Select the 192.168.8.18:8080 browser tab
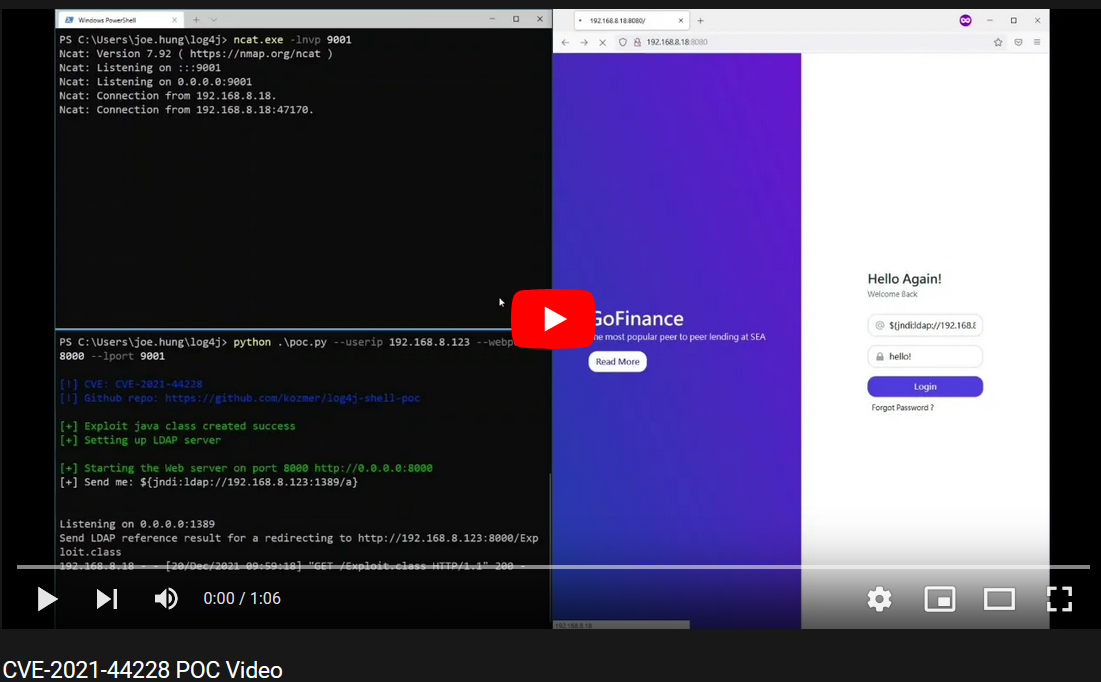Viewport: 1101px width, 682px height. coord(631,20)
